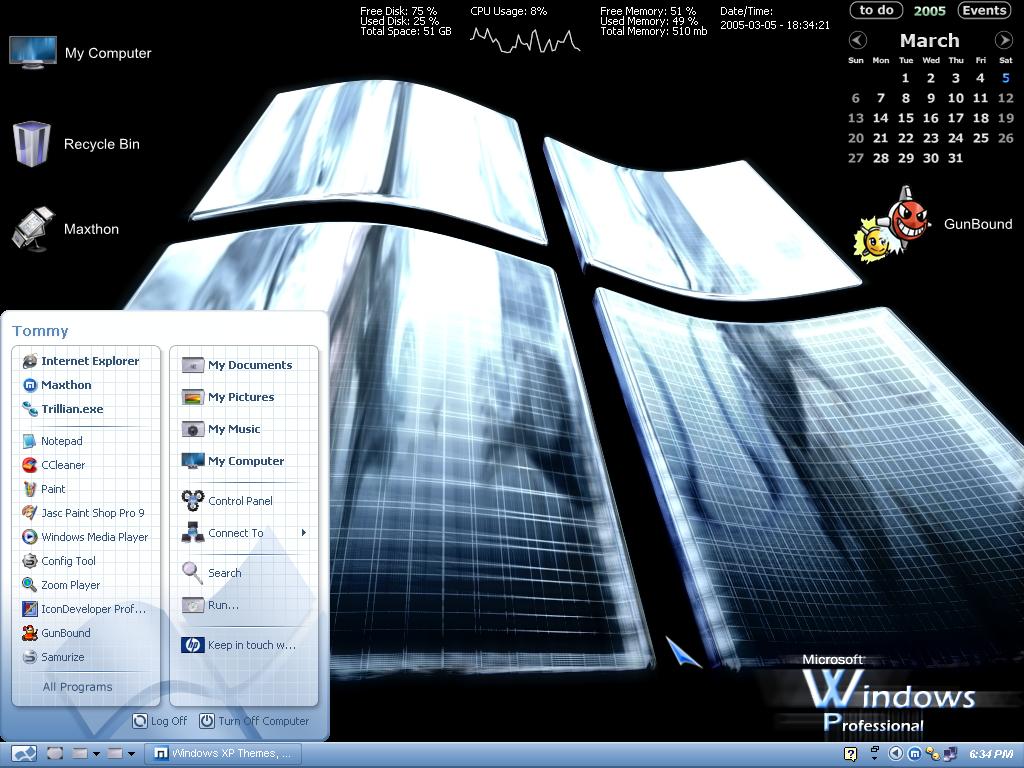1024x768 pixels.
Task: Click the help question mark tray icon
Action: click(850, 754)
